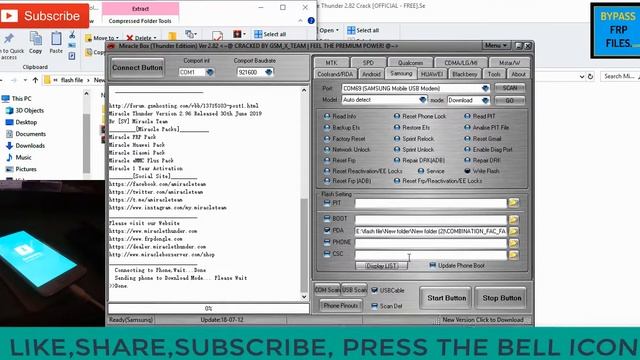The width and height of the screenshot is (640, 360).
Task: Toggle the Scan Def checkbox
Action: click(x=374, y=306)
